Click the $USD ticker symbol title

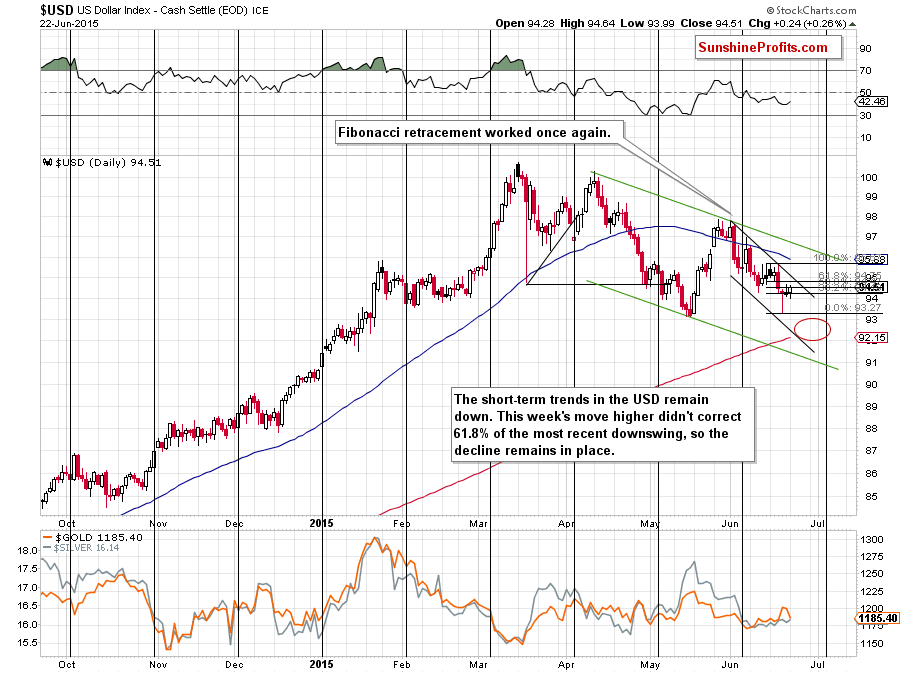(55, 10)
